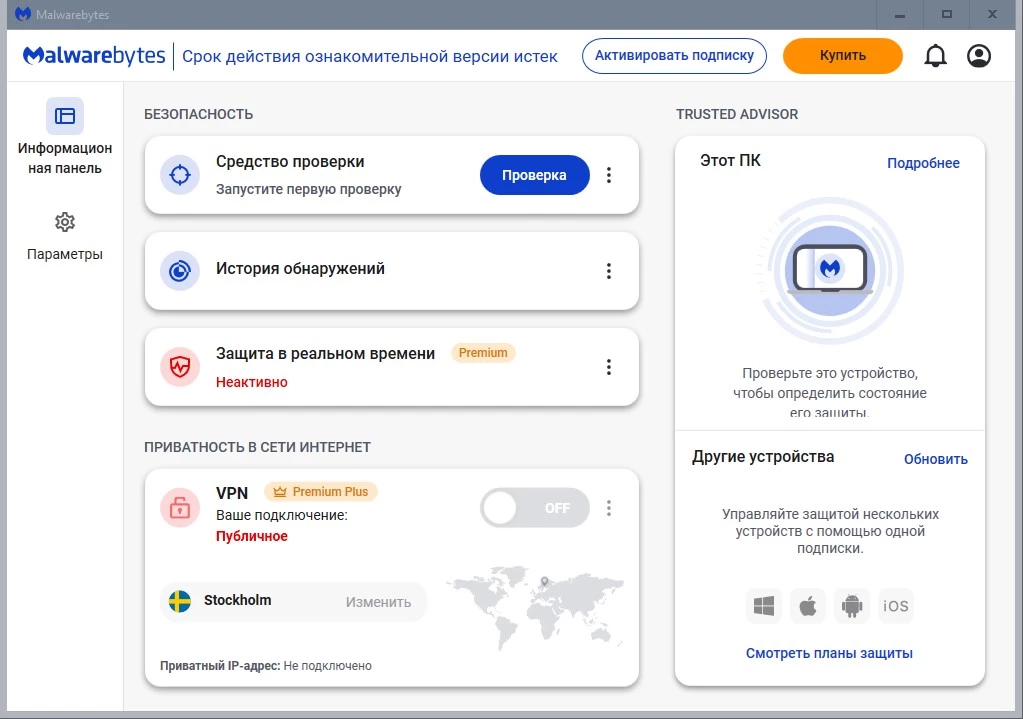Click the orange Купить button
Viewport: 1023px width, 719px height.
pos(842,56)
